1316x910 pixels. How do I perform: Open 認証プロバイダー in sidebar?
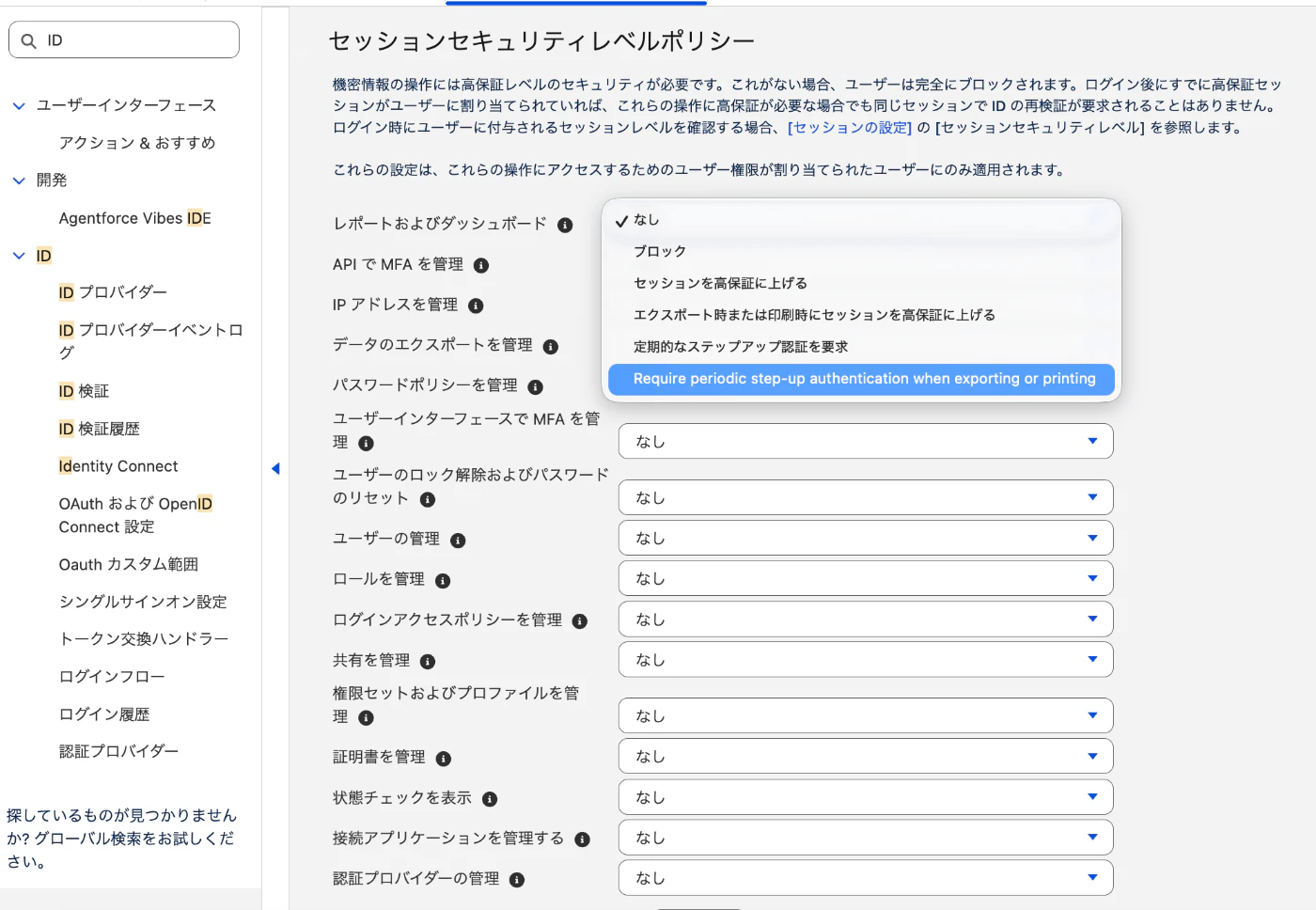[x=118, y=751]
